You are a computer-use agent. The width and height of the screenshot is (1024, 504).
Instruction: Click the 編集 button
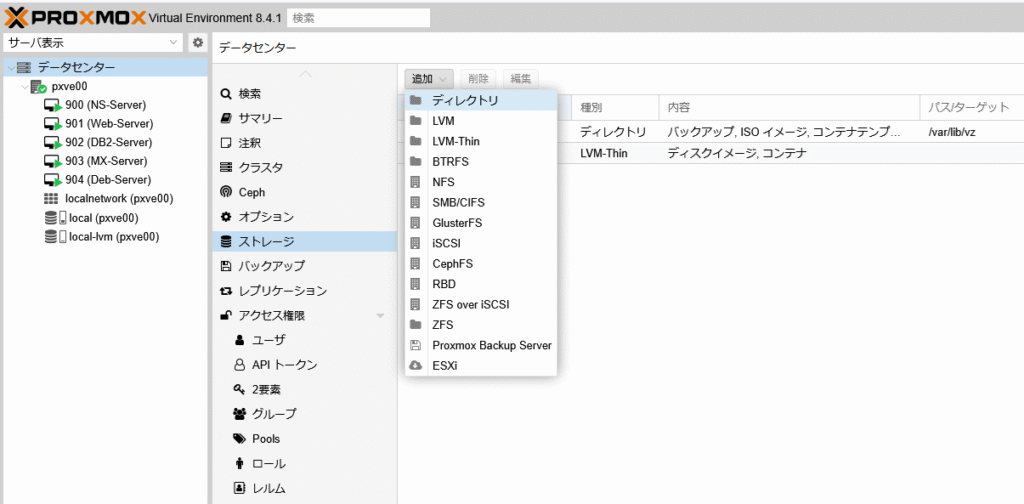520,79
